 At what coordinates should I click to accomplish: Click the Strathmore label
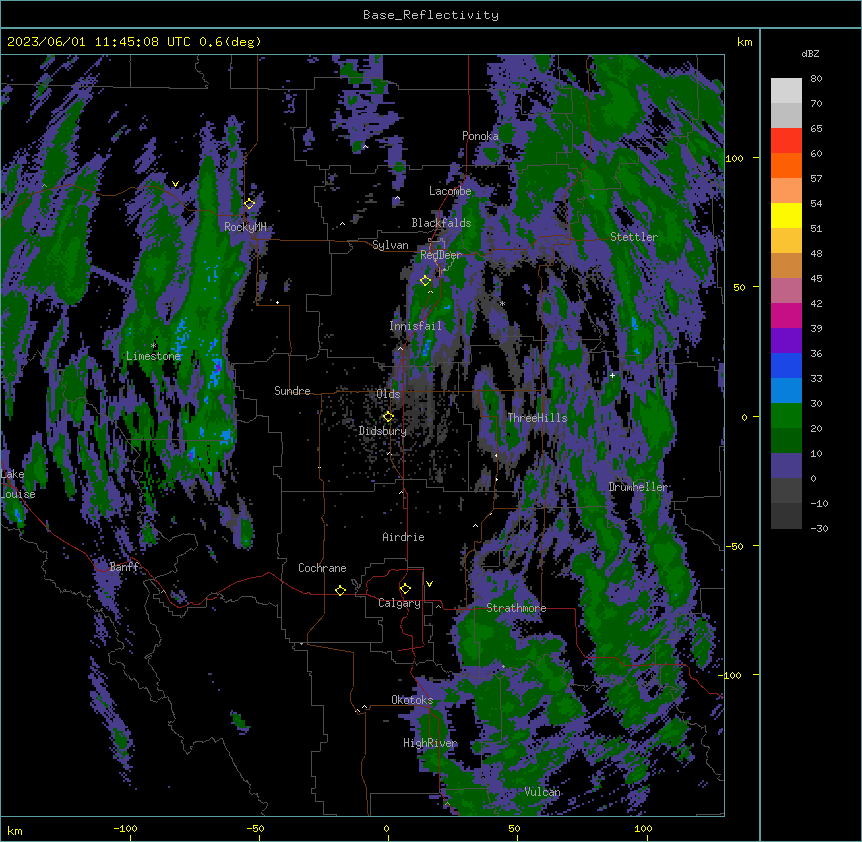(x=516, y=608)
